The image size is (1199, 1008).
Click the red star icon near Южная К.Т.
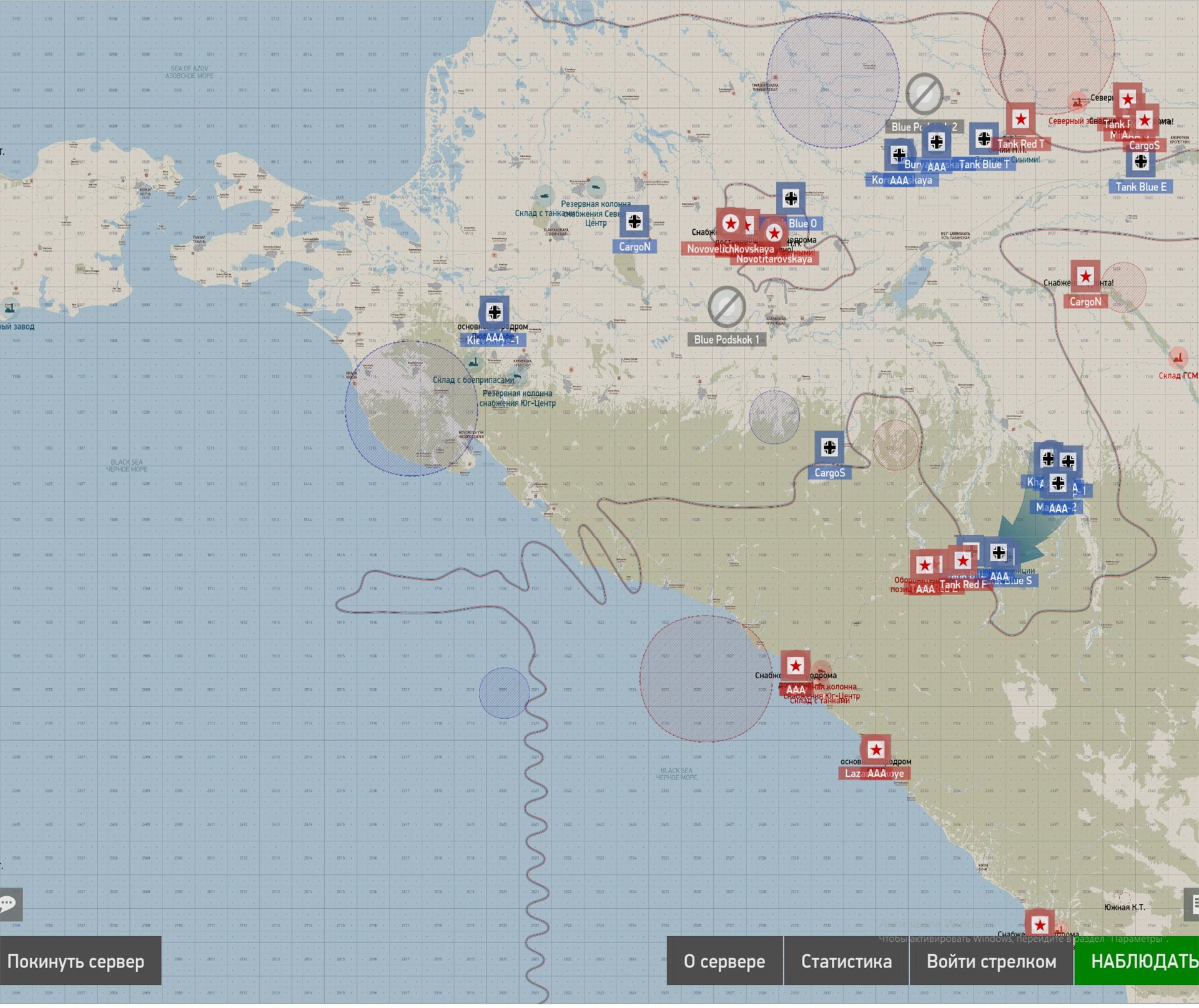coord(1039,925)
